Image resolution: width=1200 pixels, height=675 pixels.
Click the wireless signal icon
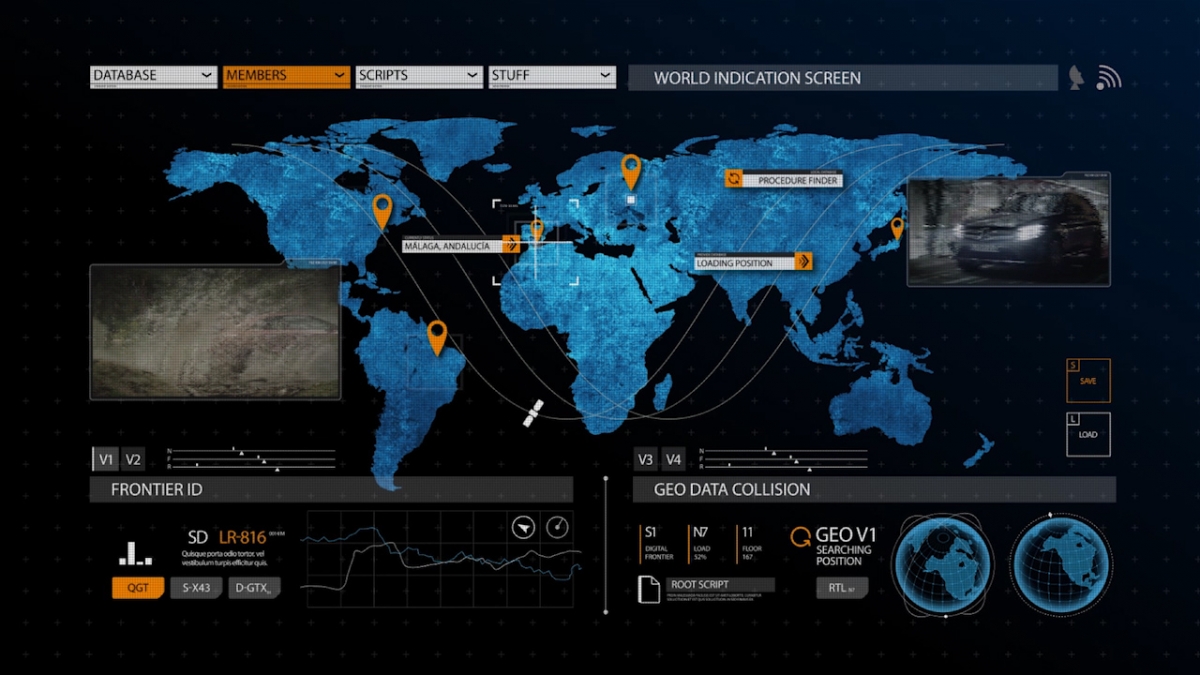coord(1108,78)
